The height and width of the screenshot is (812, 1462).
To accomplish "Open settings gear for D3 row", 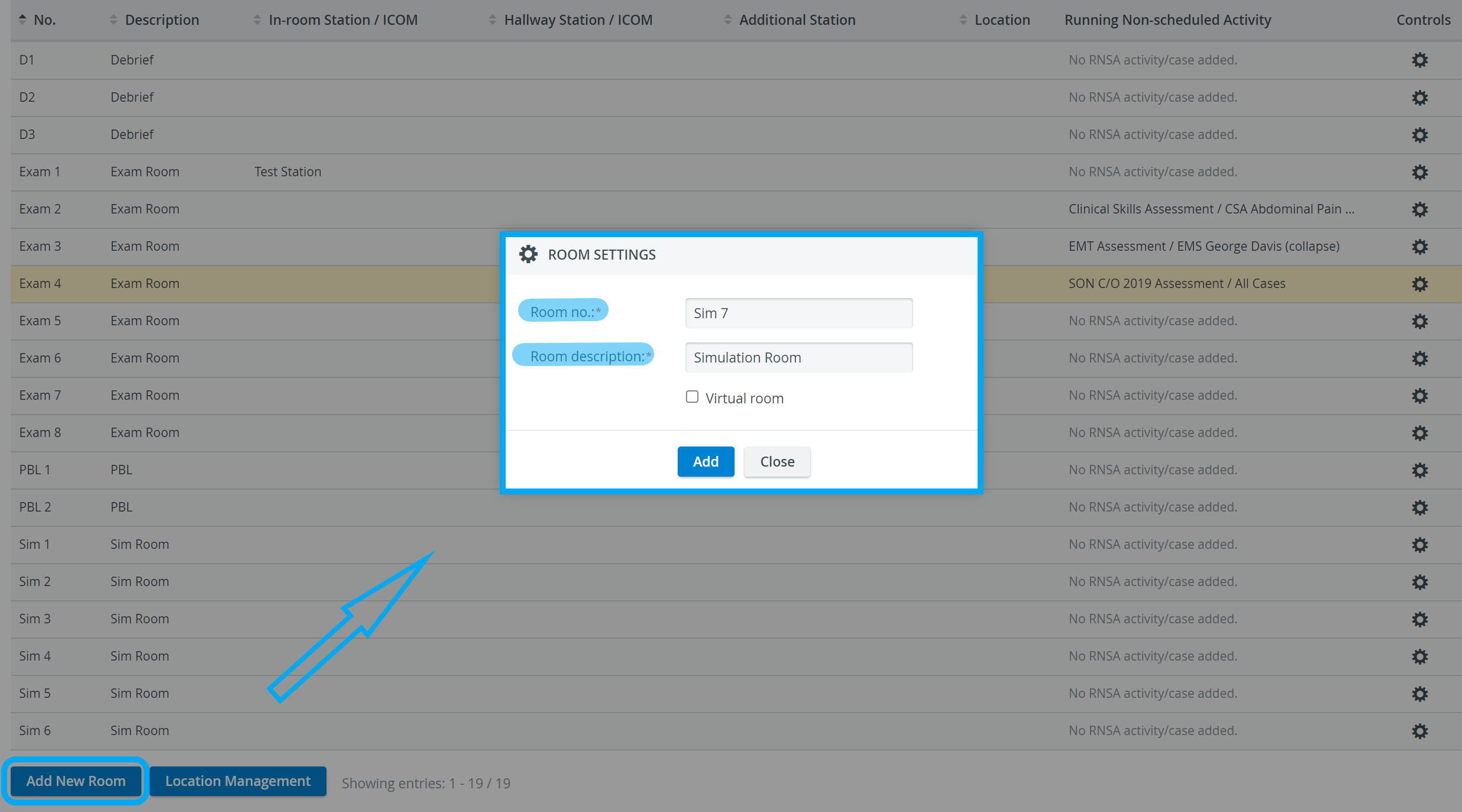I will click(1419, 135).
